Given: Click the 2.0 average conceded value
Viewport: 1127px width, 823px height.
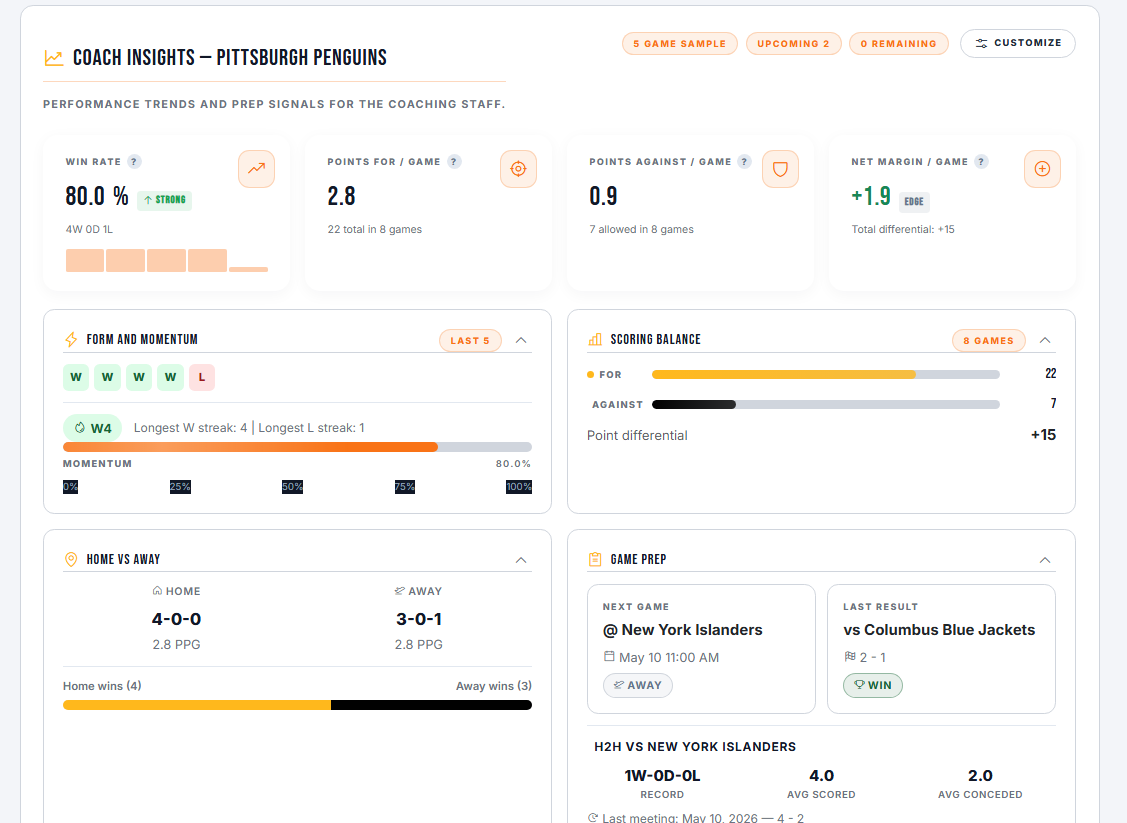Looking at the screenshot, I should coord(980,776).
